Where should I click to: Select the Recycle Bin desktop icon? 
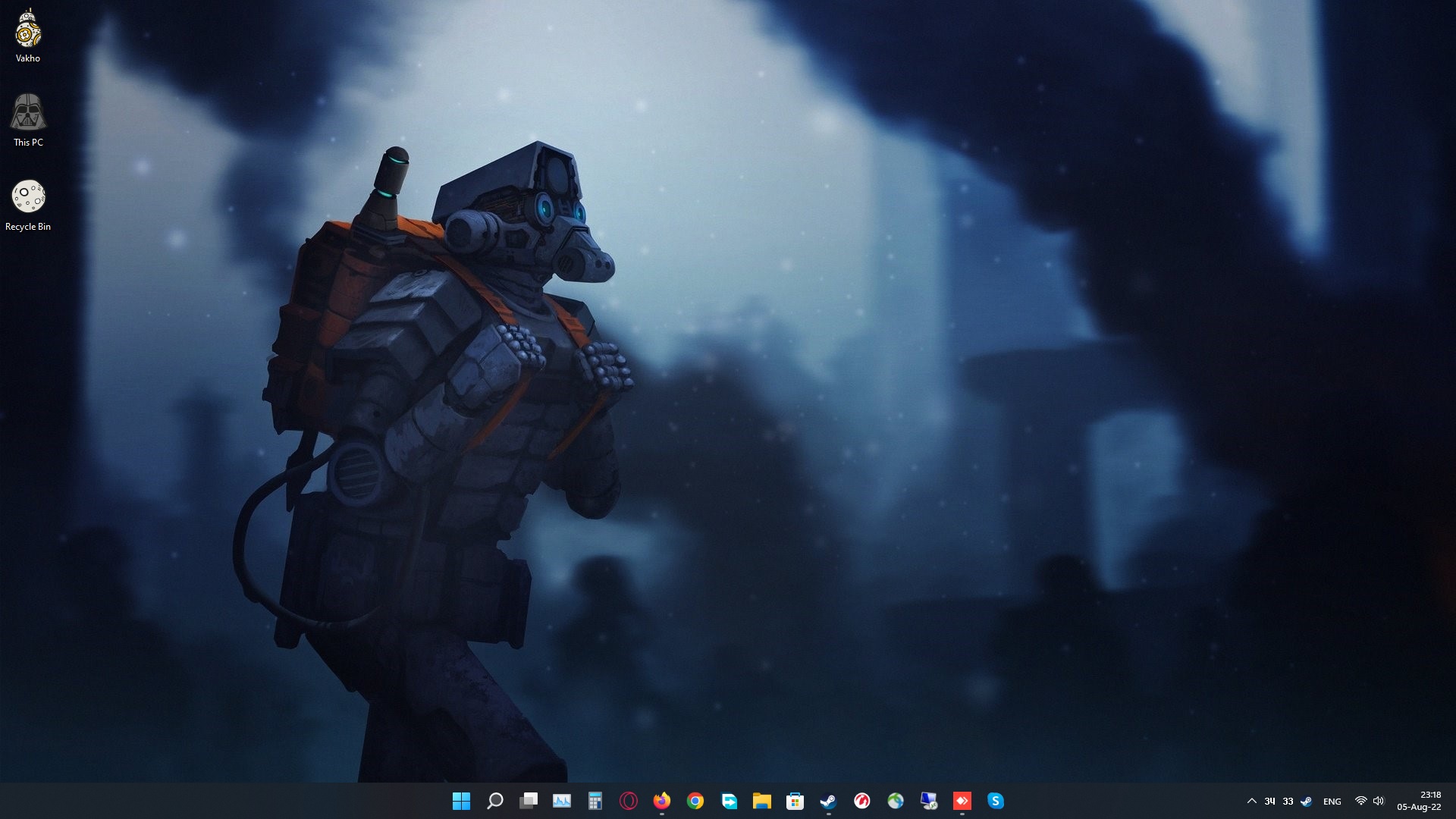[x=28, y=205]
